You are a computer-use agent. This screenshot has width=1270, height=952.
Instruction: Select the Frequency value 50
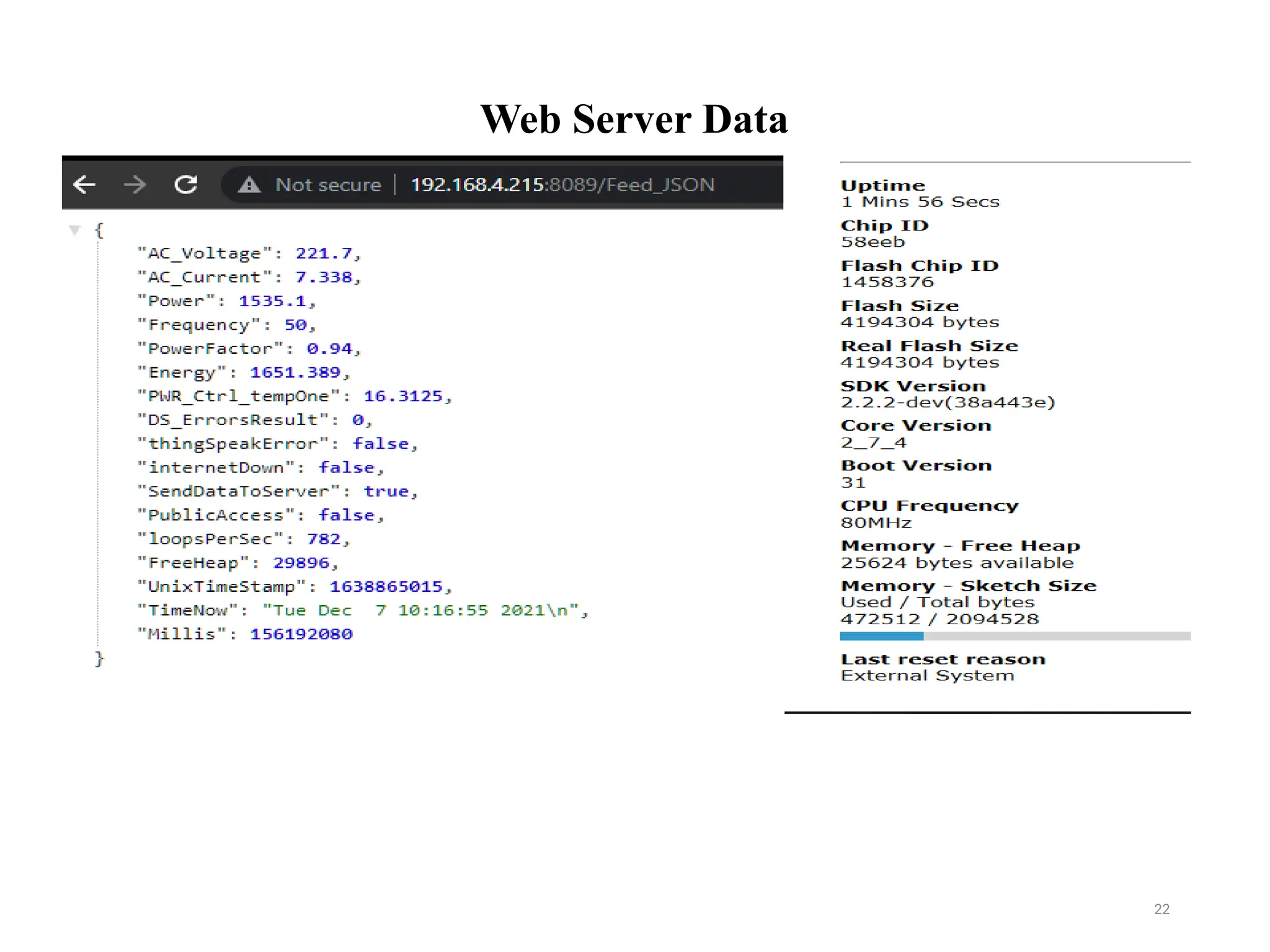click(296, 325)
